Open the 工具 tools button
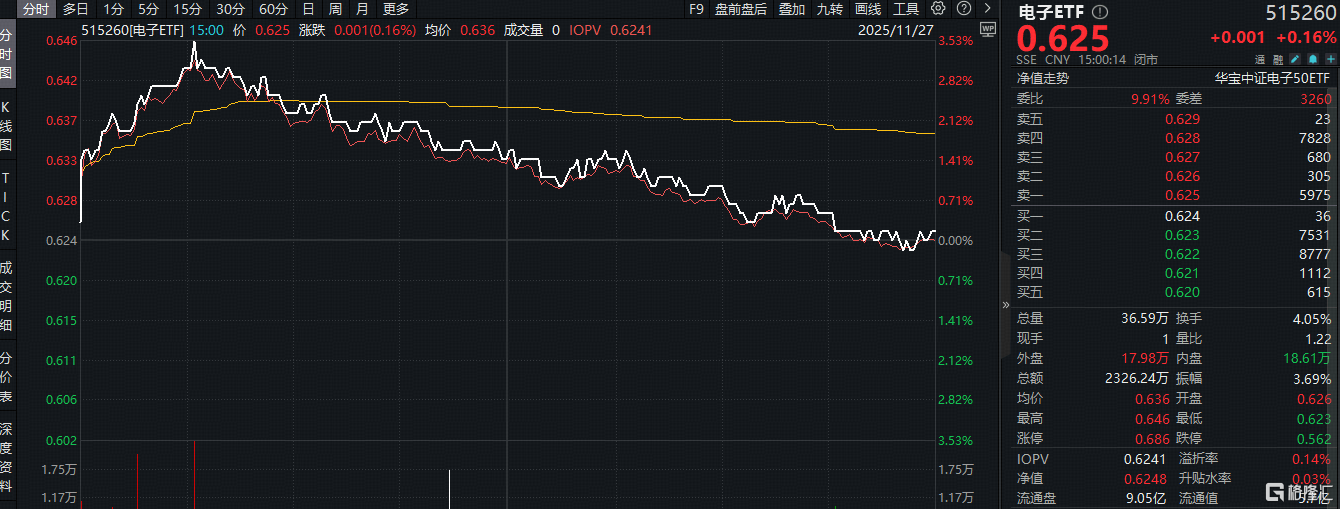The image size is (1340, 509). (x=906, y=9)
